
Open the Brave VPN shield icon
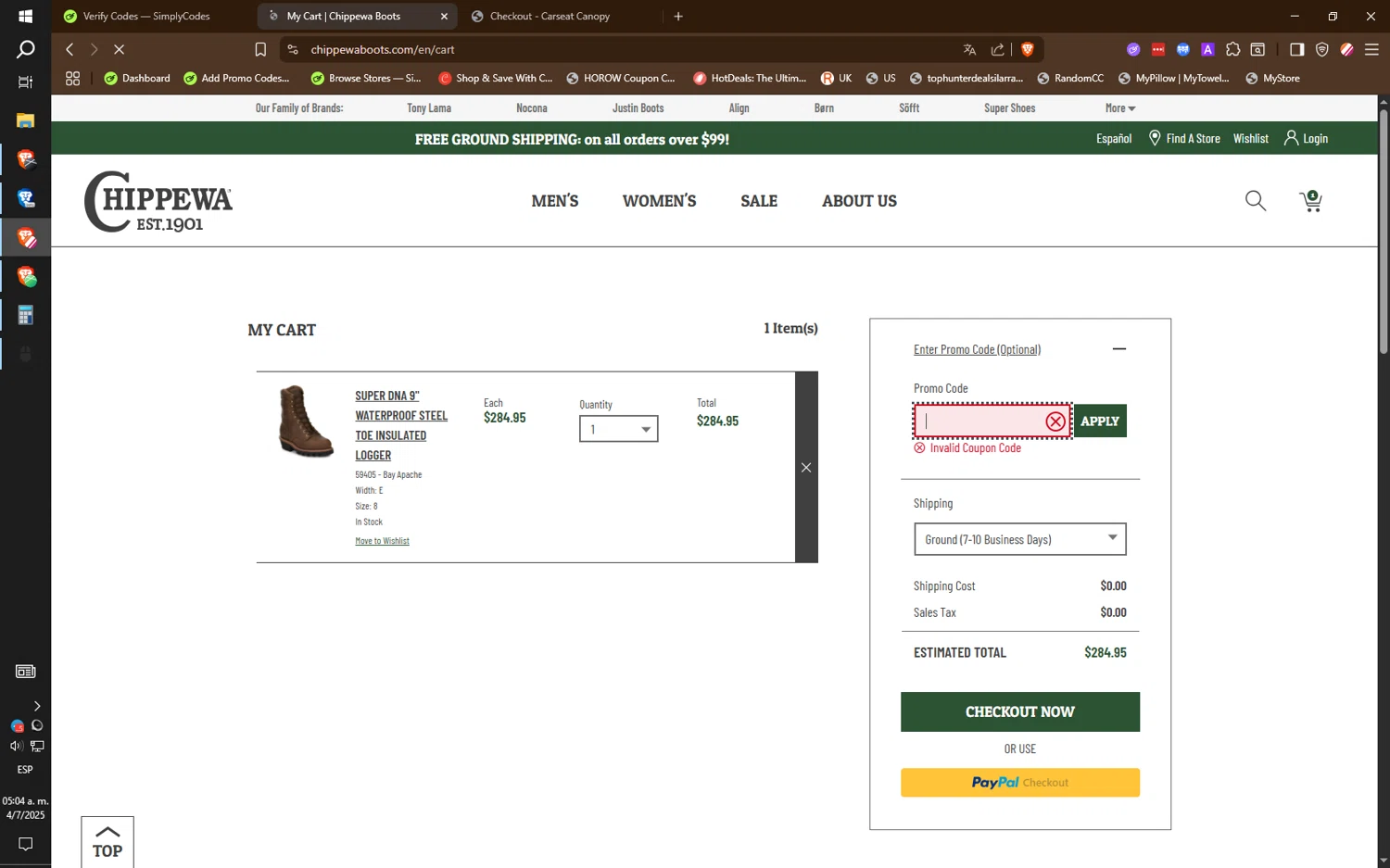tap(1321, 49)
